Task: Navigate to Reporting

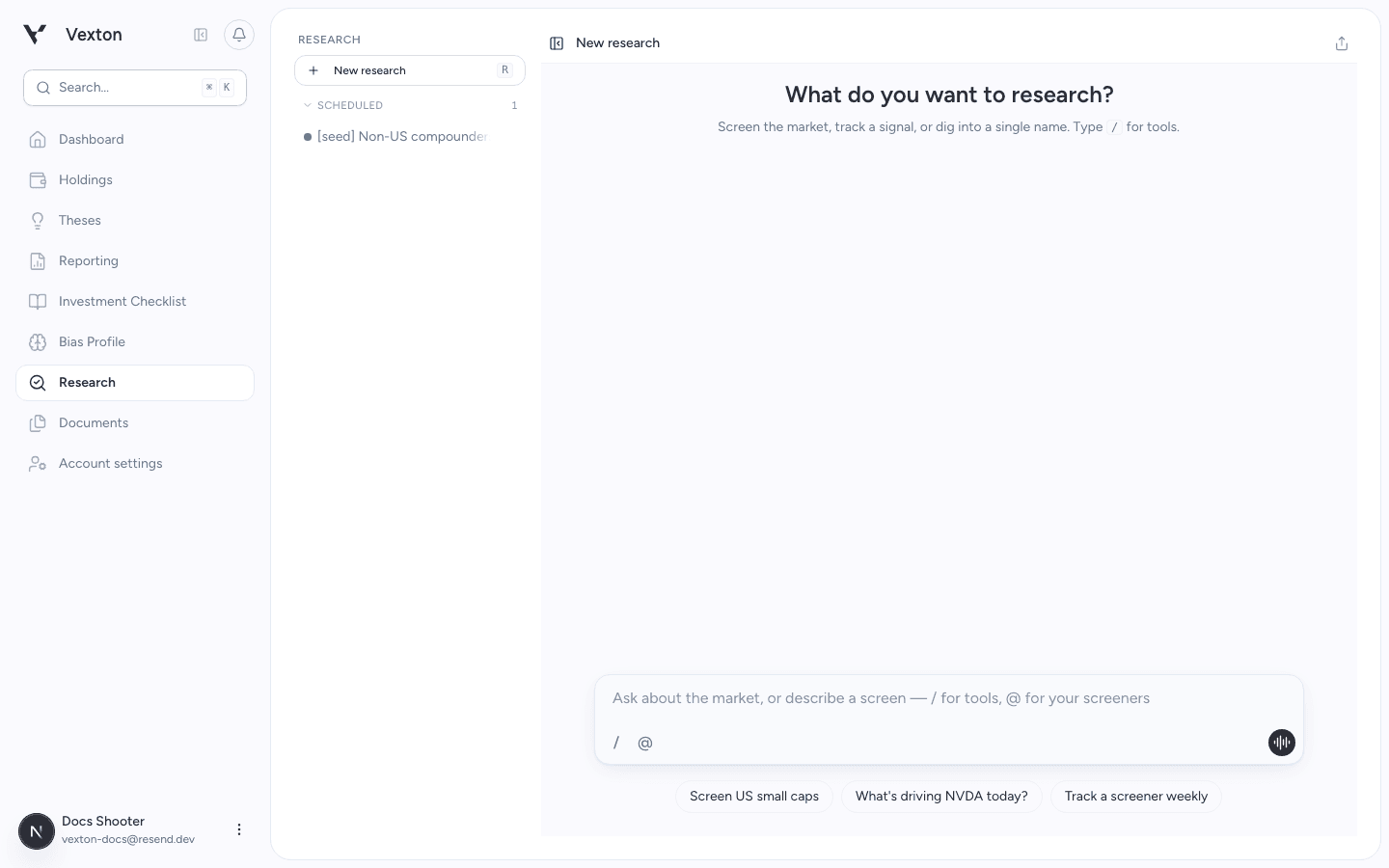Action: (x=135, y=261)
